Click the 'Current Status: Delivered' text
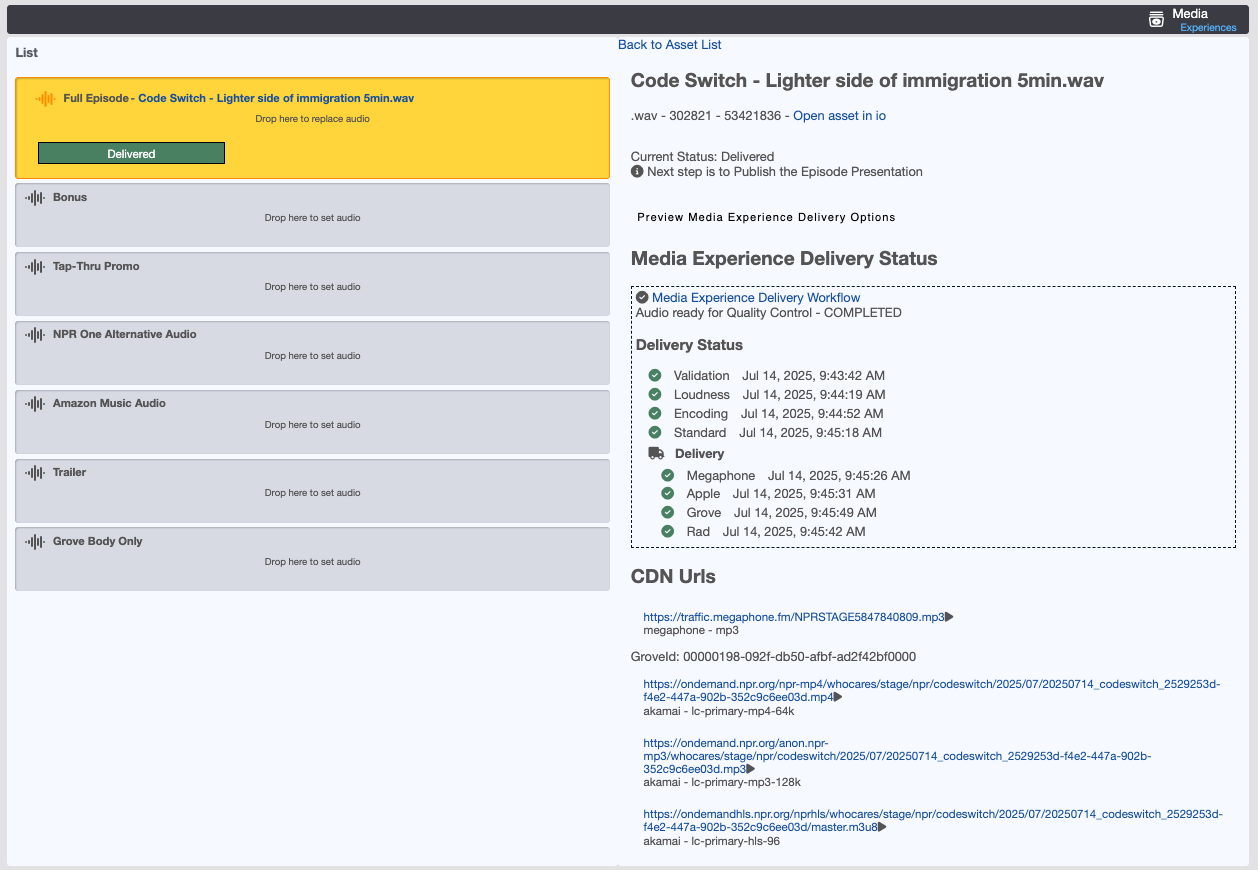Image resolution: width=1258 pixels, height=870 pixels. coord(702,157)
